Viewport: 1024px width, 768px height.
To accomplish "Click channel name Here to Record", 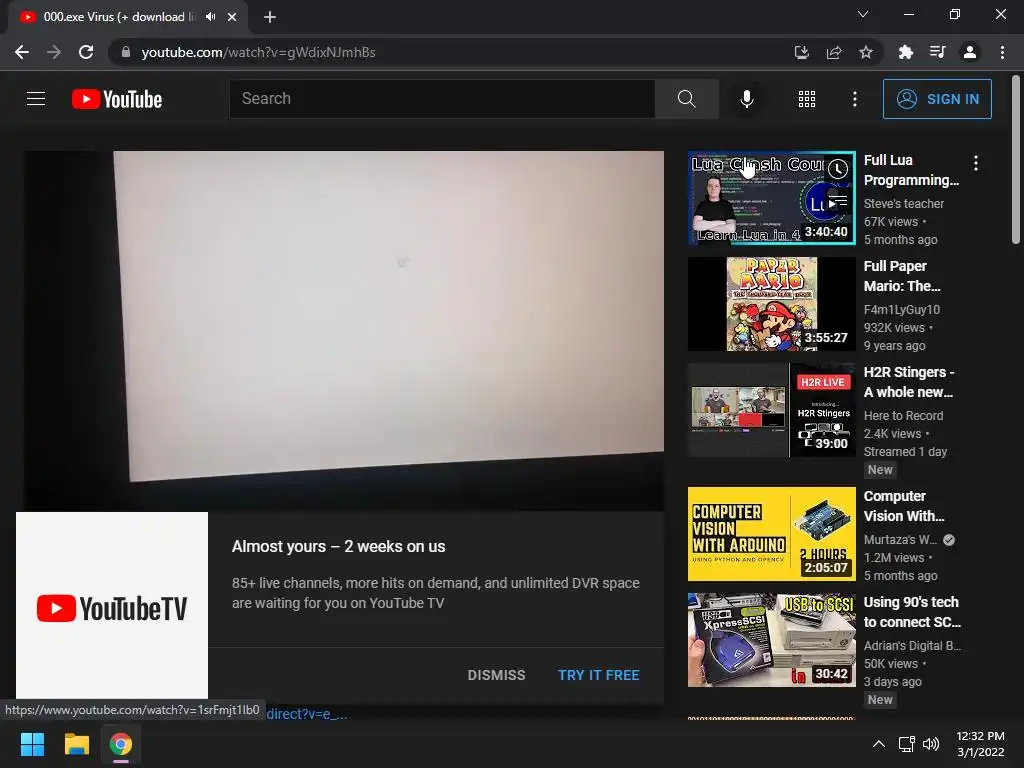I will [x=903, y=415].
